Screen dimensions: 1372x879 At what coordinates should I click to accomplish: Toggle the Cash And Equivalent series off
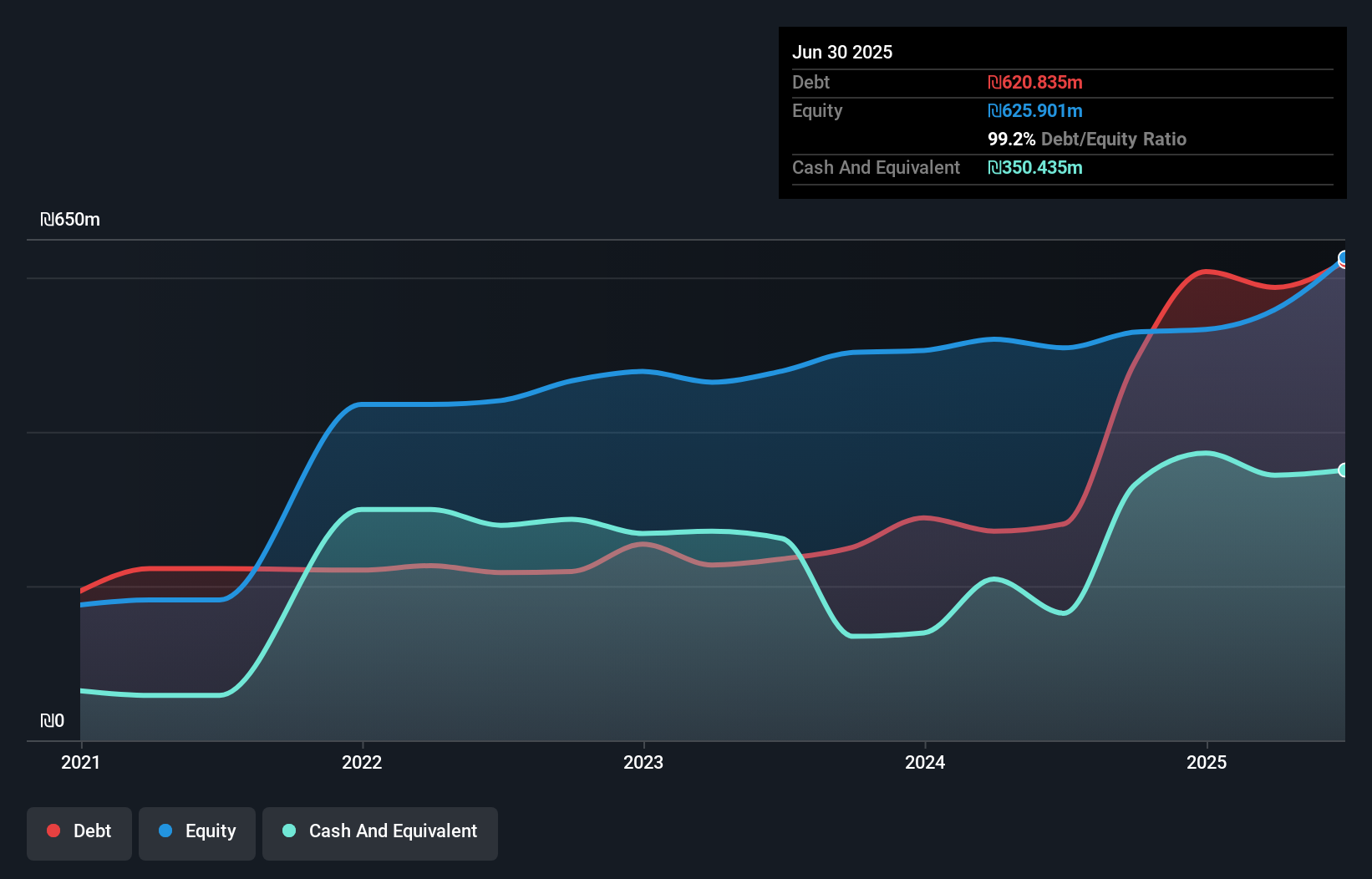click(x=380, y=831)
